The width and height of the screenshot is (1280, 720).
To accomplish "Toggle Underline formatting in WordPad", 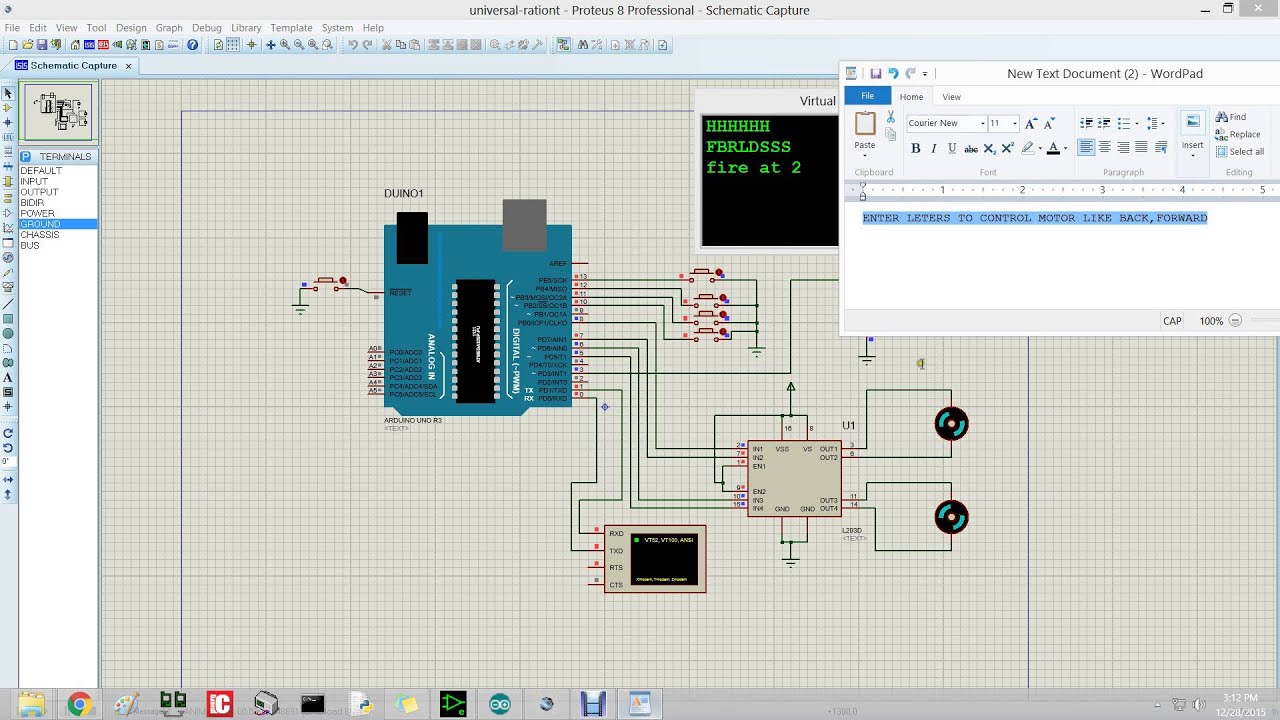I will click(952, 148).
